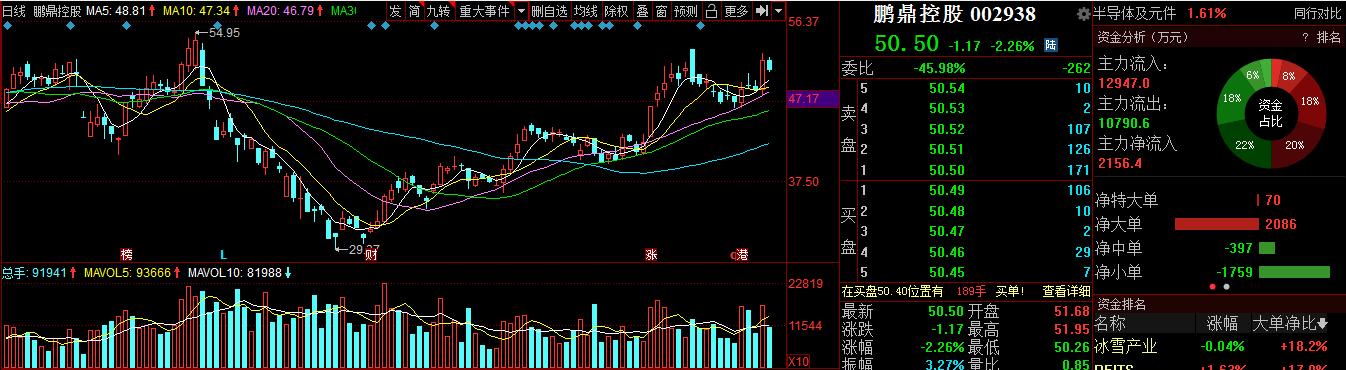Click the question mark help icon in 资金分析

pos(1305,37)
